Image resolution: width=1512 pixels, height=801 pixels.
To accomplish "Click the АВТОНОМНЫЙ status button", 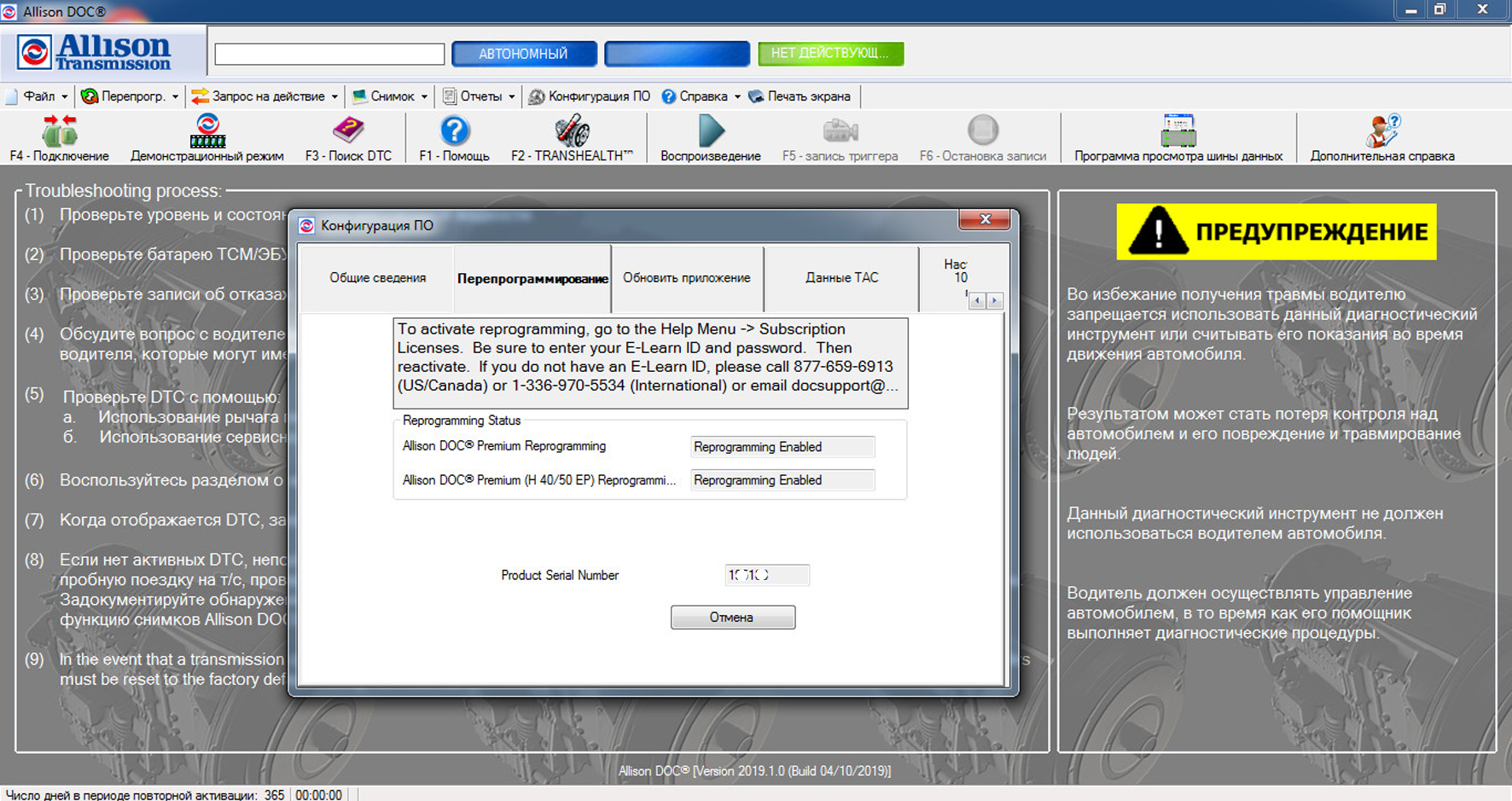I will [x=523, y=54].
